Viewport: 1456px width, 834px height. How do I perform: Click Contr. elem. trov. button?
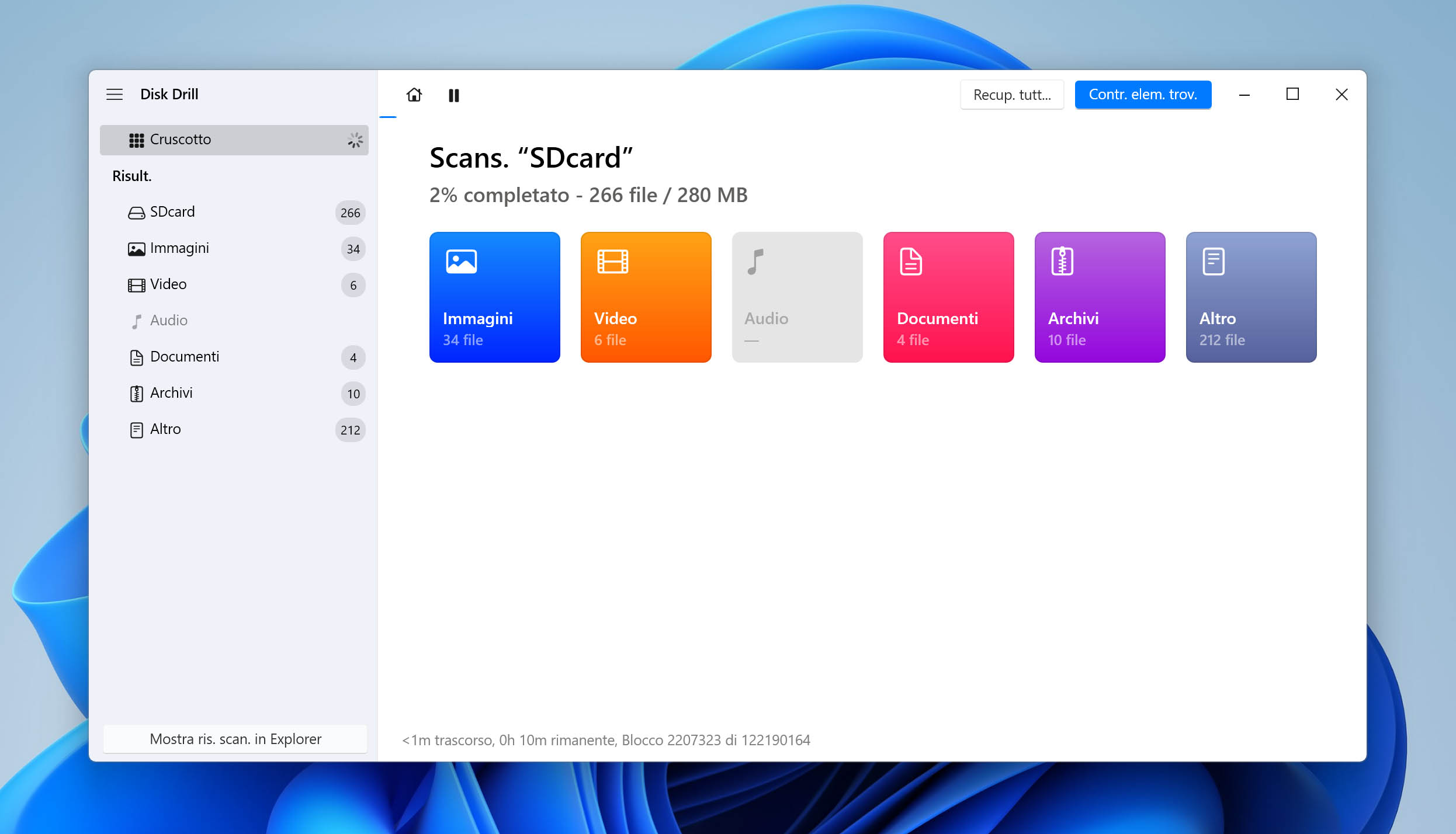click(x=1143, y=95)
